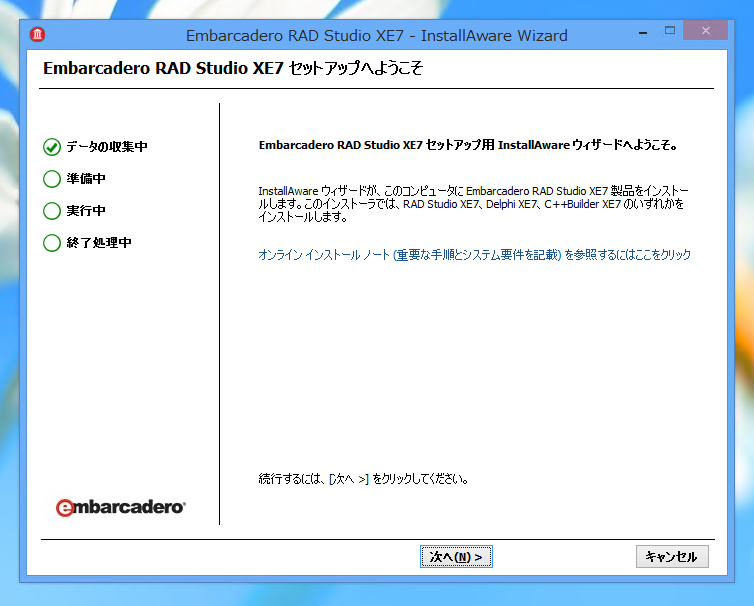The height and width of the screenshot is (606, 754).
Task: Click the bold welcome line mentioning InstallAware ウィザードへようこそ
Action: [x=468, y=145]
